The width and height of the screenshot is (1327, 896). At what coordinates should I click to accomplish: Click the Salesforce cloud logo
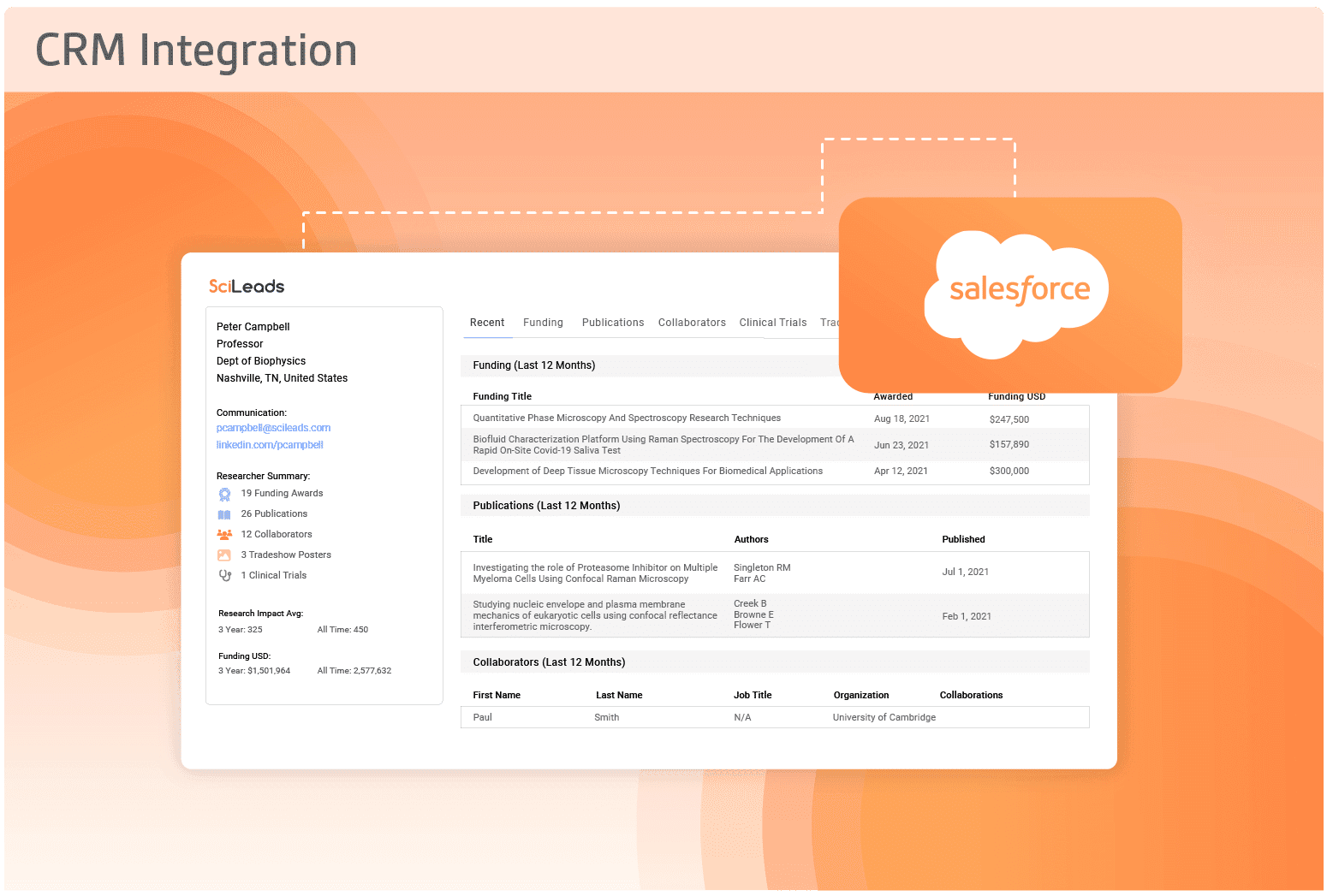pos(1016,294)
